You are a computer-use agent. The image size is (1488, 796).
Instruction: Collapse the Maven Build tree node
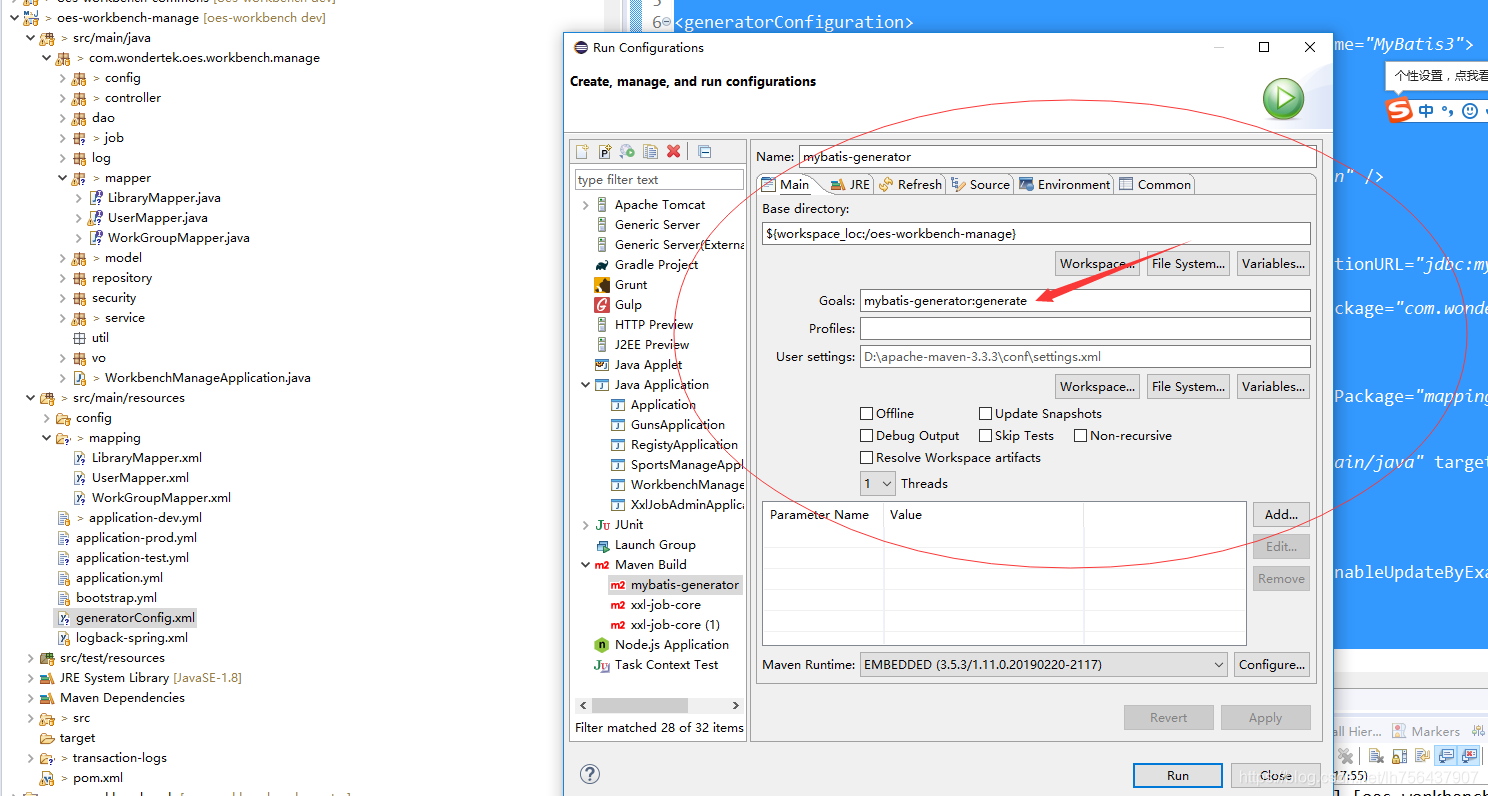(586, 564)
